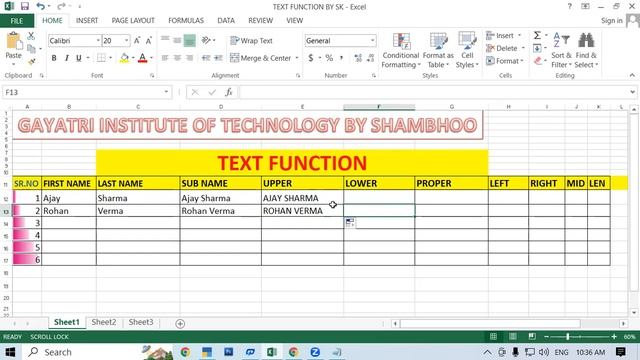Click the Find & Select binoculars icon
The width and height of the screenshot is (640, 360).
(x=586, y=40)
